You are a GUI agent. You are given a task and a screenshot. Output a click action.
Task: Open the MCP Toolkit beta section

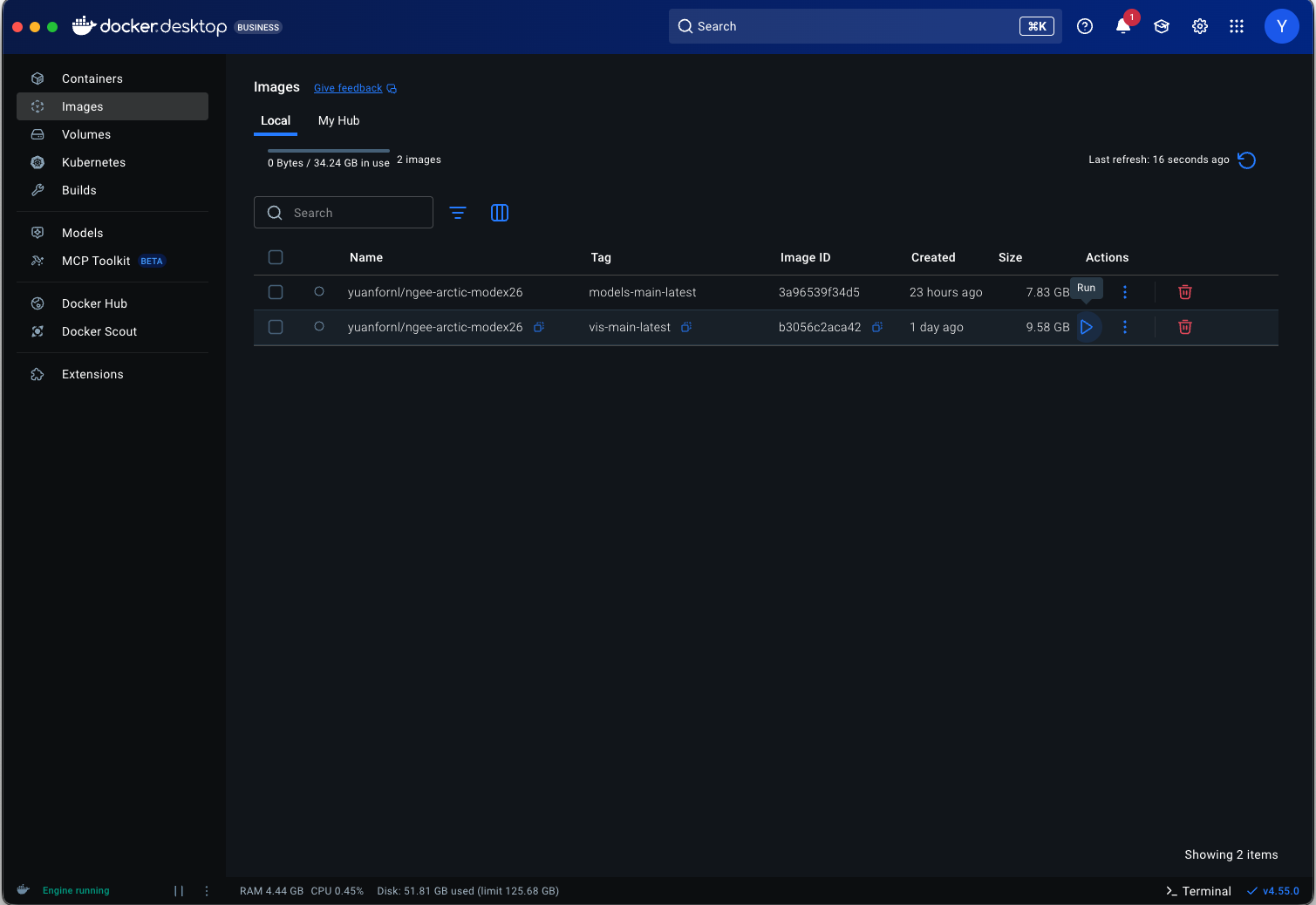point(95,261)
